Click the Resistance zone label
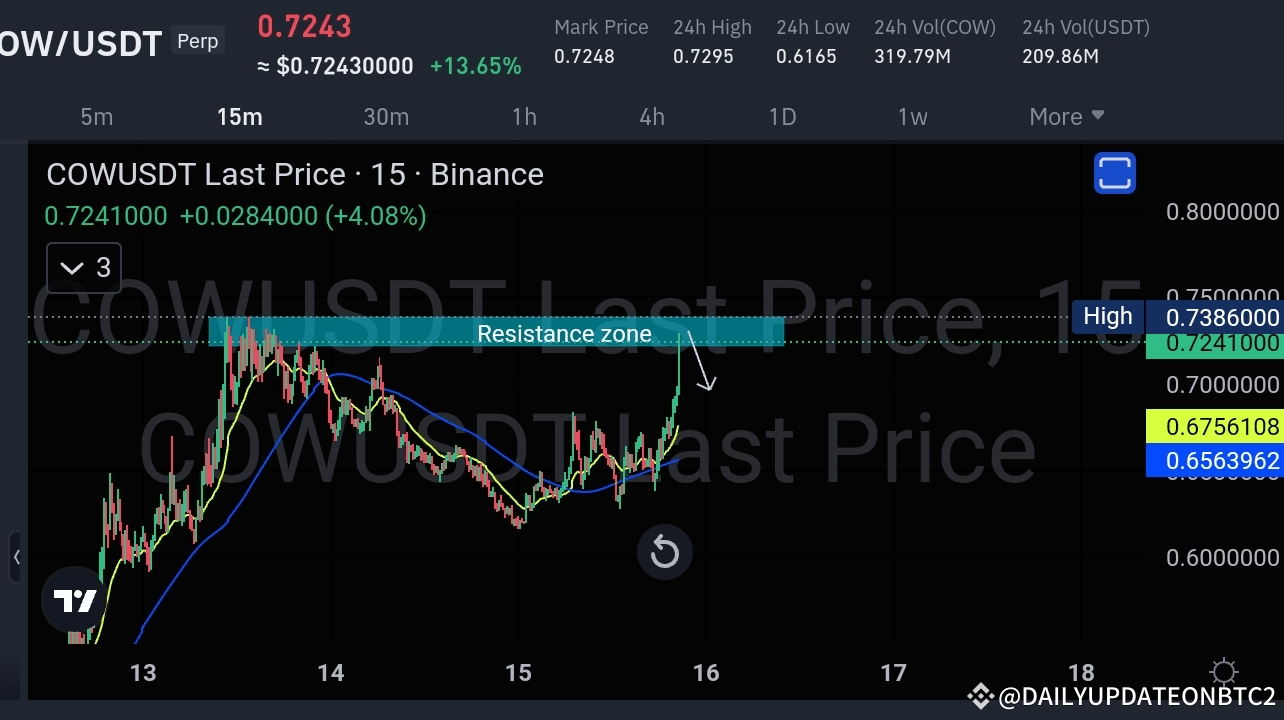This screenshot has height=720, width=1284. pos(564,333)
